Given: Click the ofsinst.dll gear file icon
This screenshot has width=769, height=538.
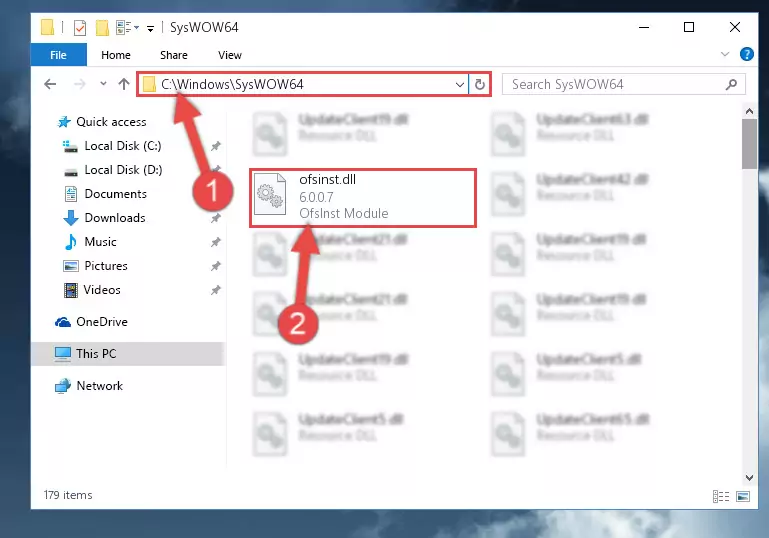Looking at the screenshot, I should pos(270,194).
